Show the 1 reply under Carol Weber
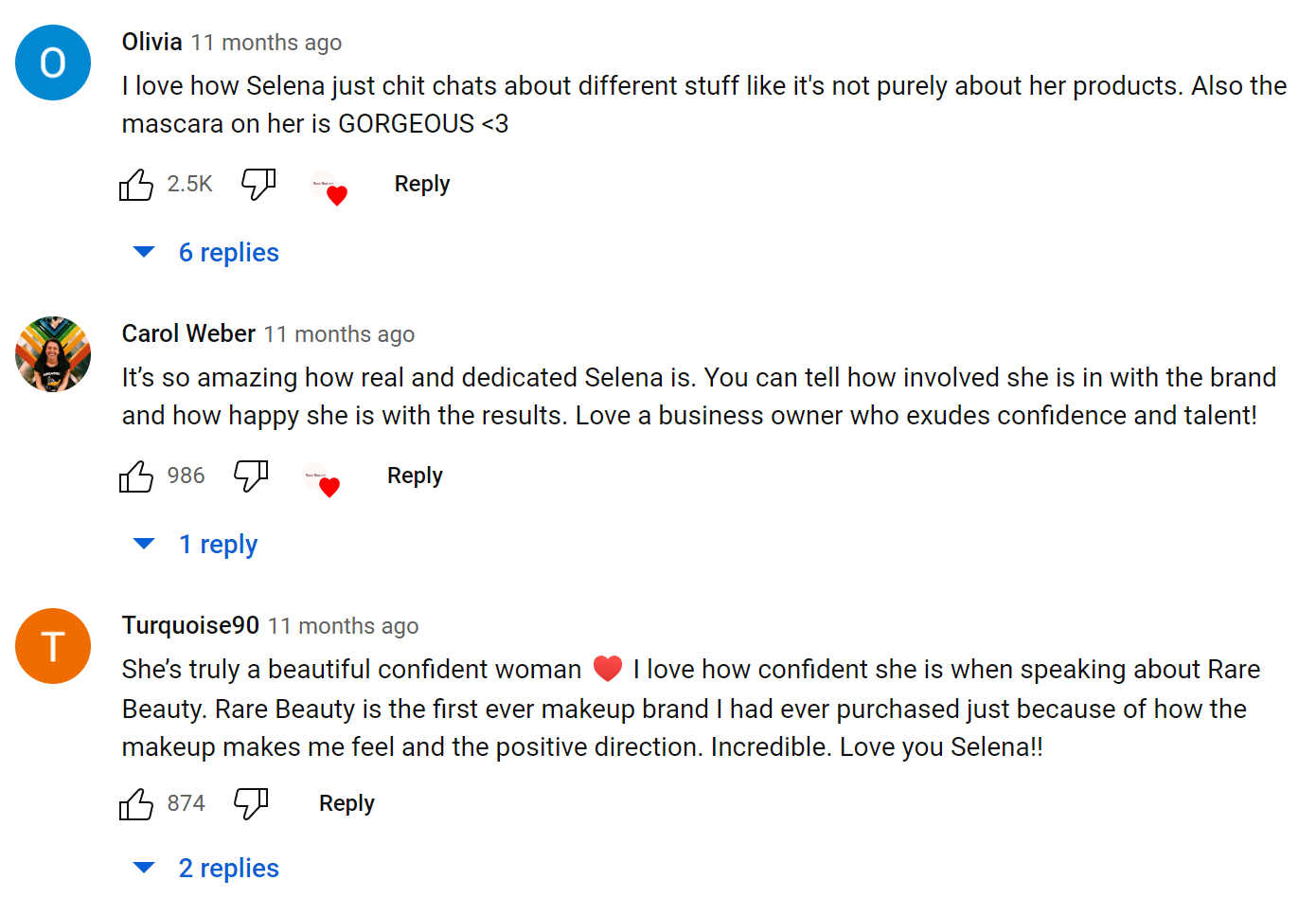The height and width of the screenshot is (898, 1316). click(x=217, y=545)
